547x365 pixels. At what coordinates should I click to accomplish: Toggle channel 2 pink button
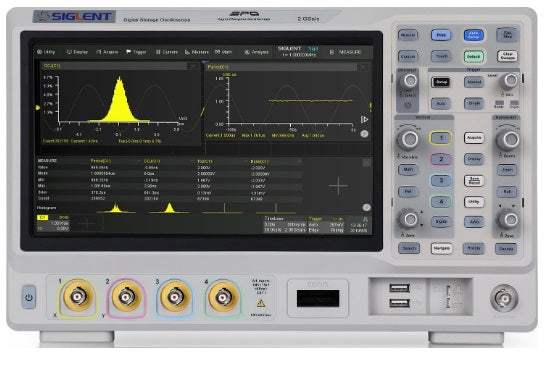[441, 159]
